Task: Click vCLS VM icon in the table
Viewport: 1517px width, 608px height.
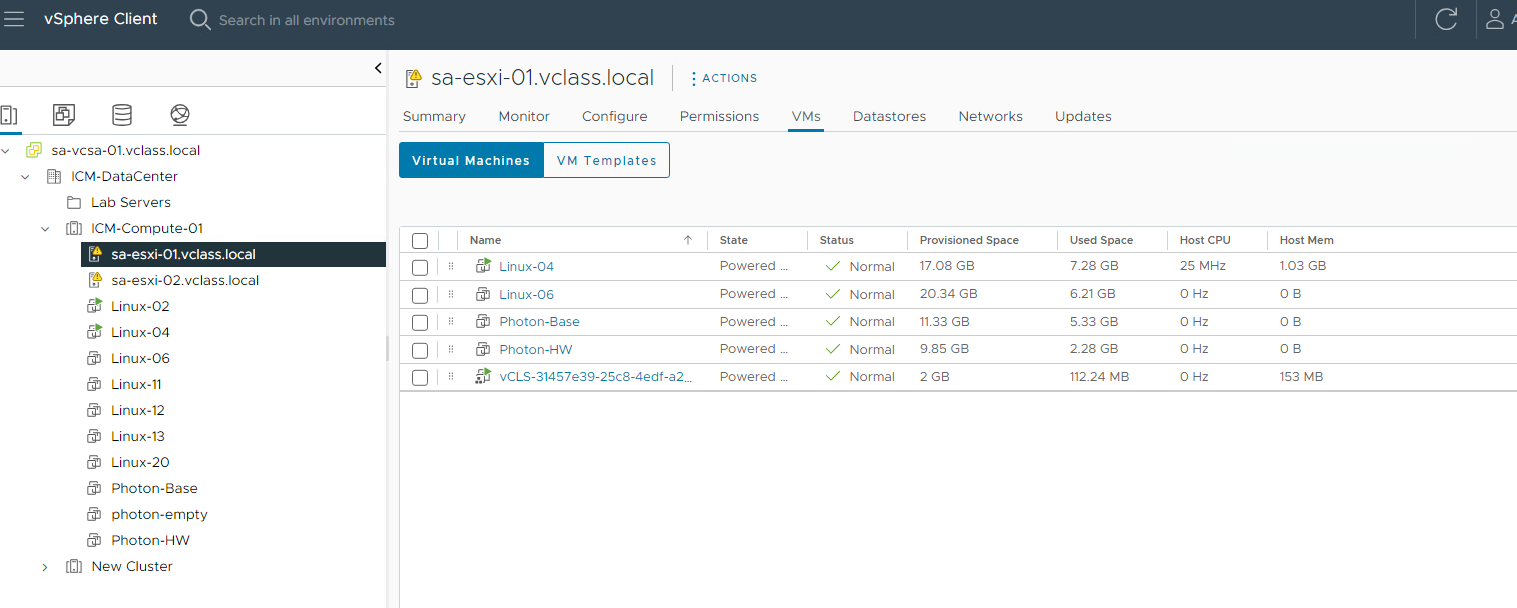Action: [x=484, y=377]
